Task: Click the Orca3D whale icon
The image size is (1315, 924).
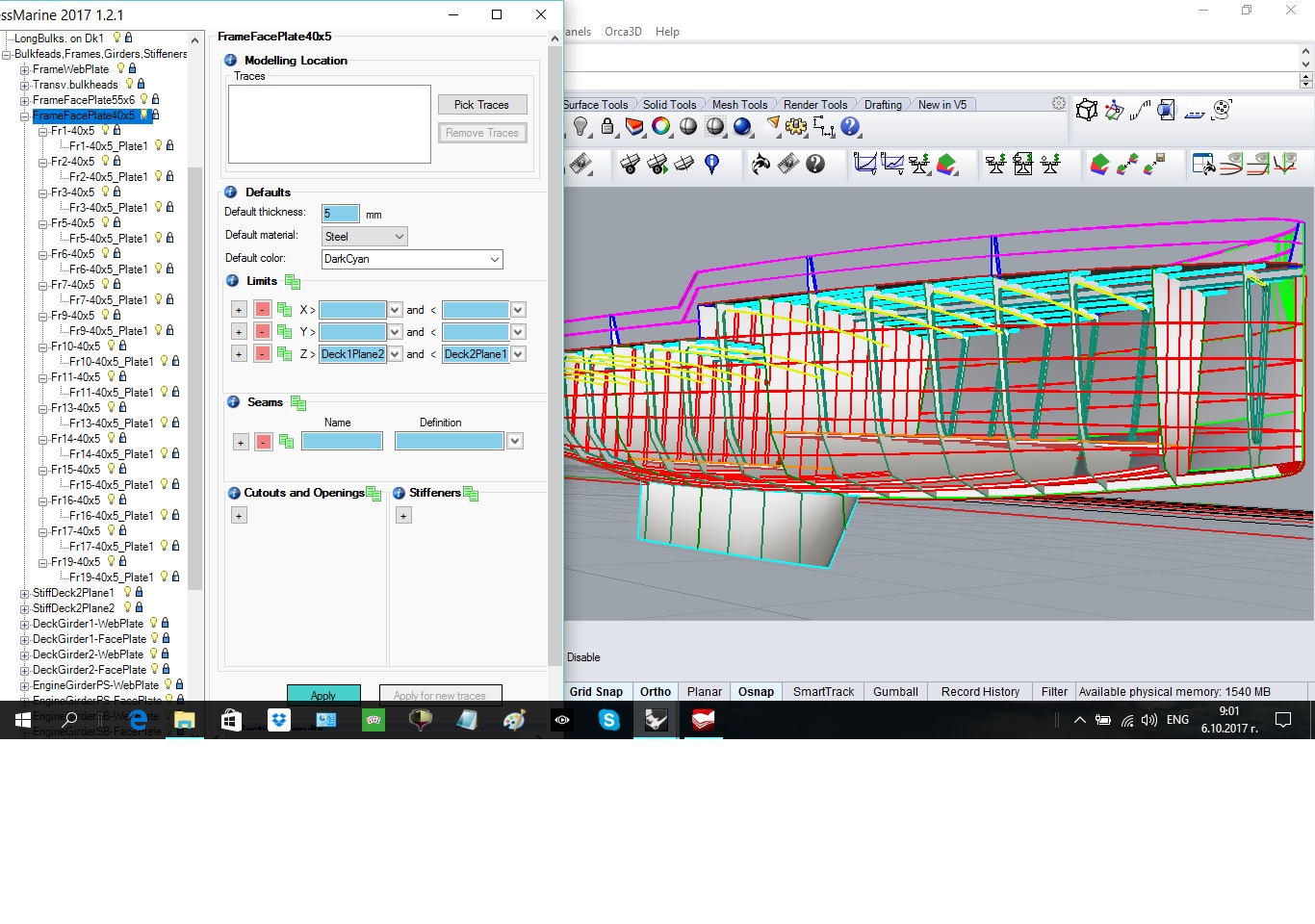Action: [x=761, y=165]
